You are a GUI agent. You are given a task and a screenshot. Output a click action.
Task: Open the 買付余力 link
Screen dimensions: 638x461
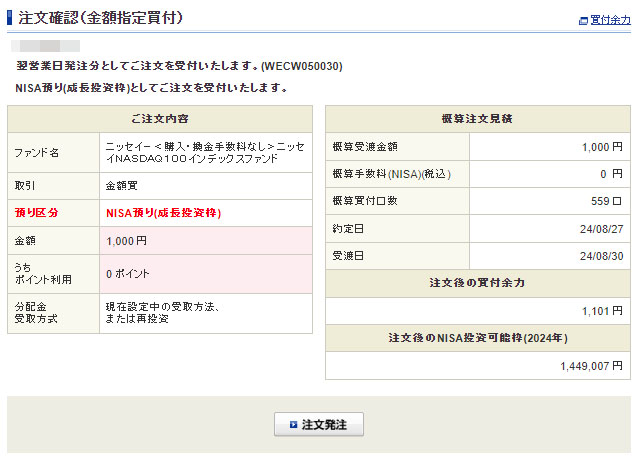click(609, 20)
